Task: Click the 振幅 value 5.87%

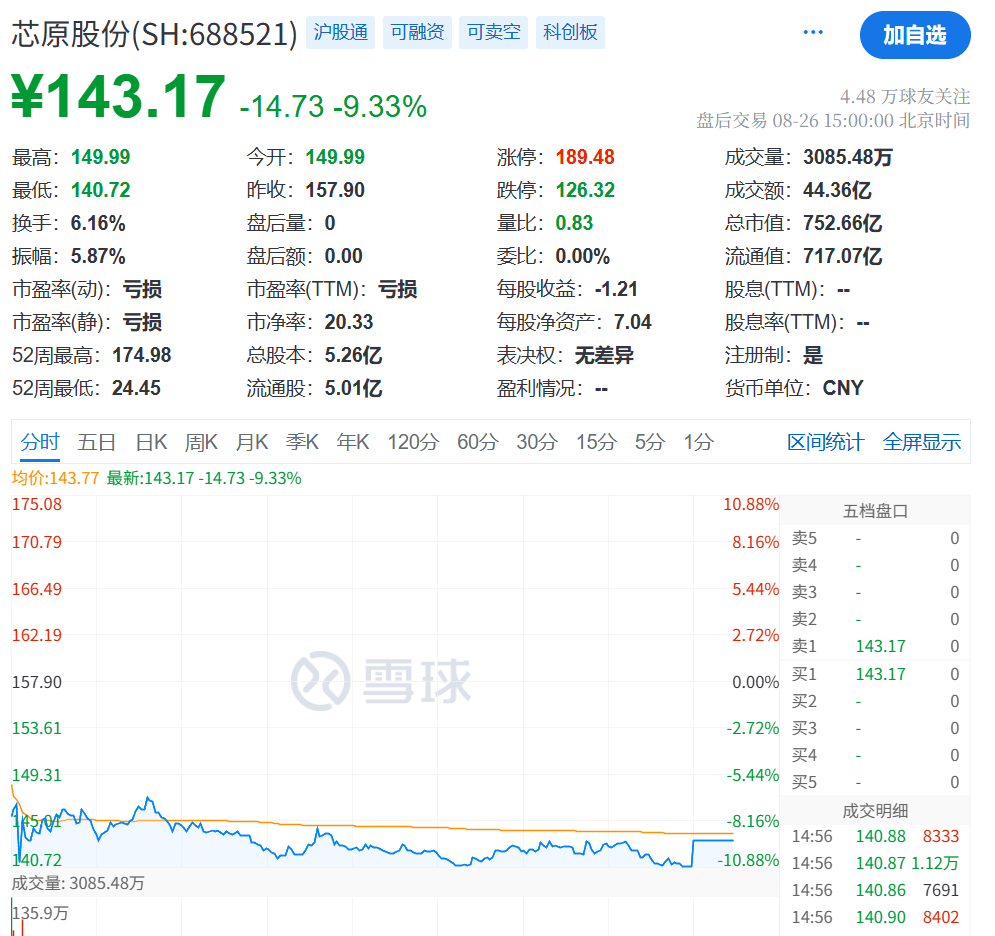Action: coord(98,256)
